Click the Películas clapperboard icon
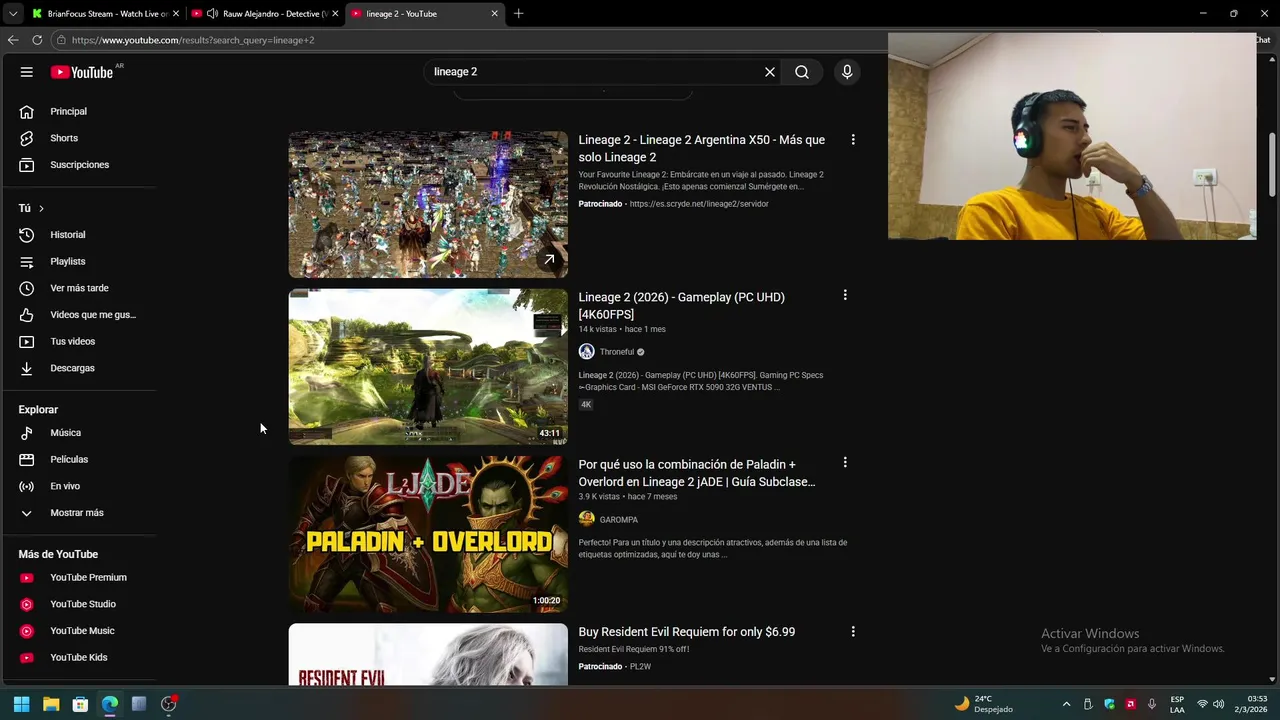 [x=27, y=459]
